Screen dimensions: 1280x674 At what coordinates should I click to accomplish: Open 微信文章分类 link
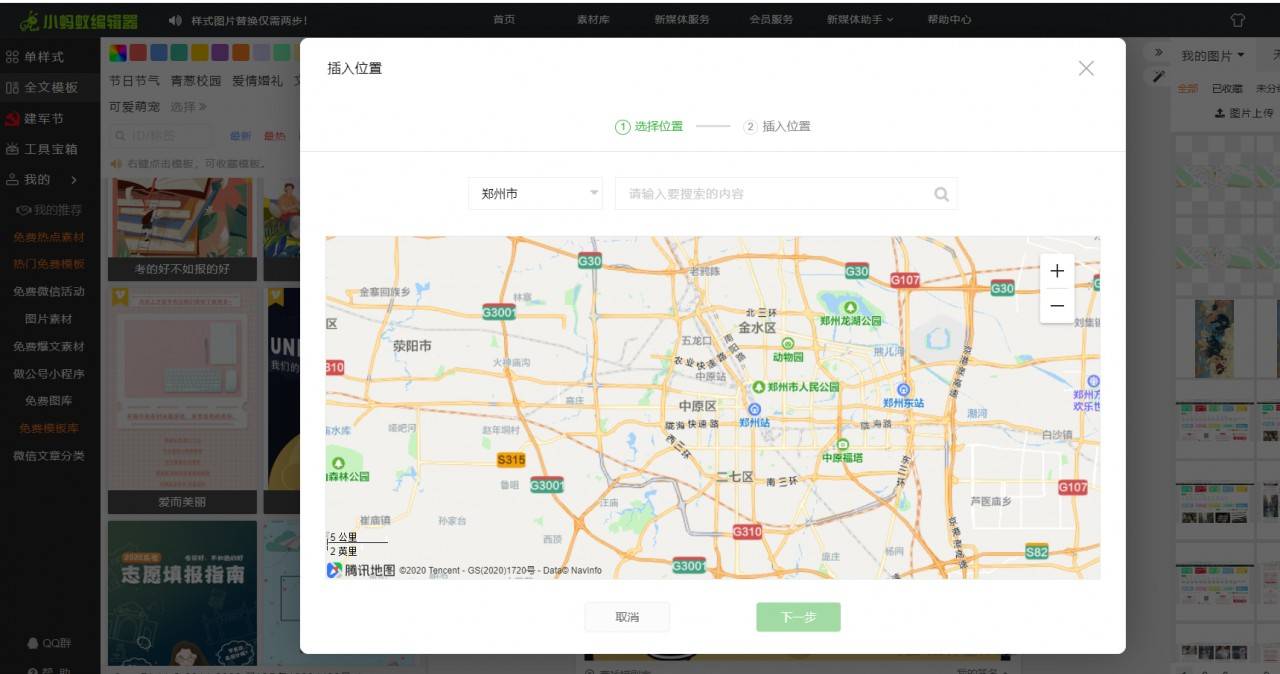coord(49,456)
